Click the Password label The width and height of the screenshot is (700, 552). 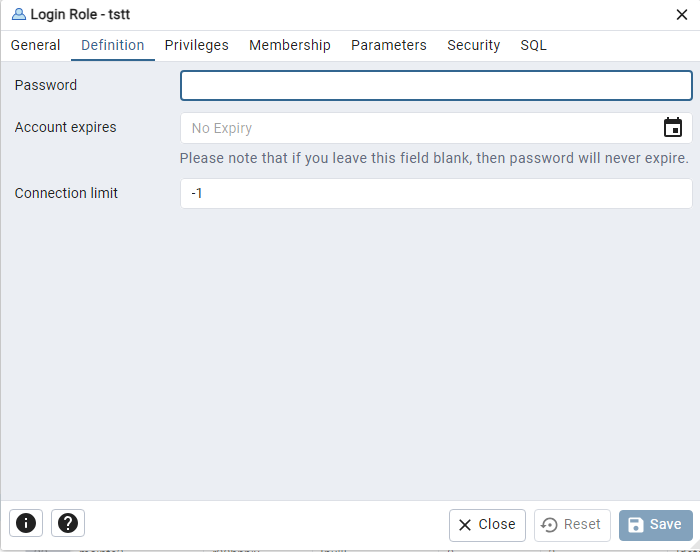coord(46,85)
